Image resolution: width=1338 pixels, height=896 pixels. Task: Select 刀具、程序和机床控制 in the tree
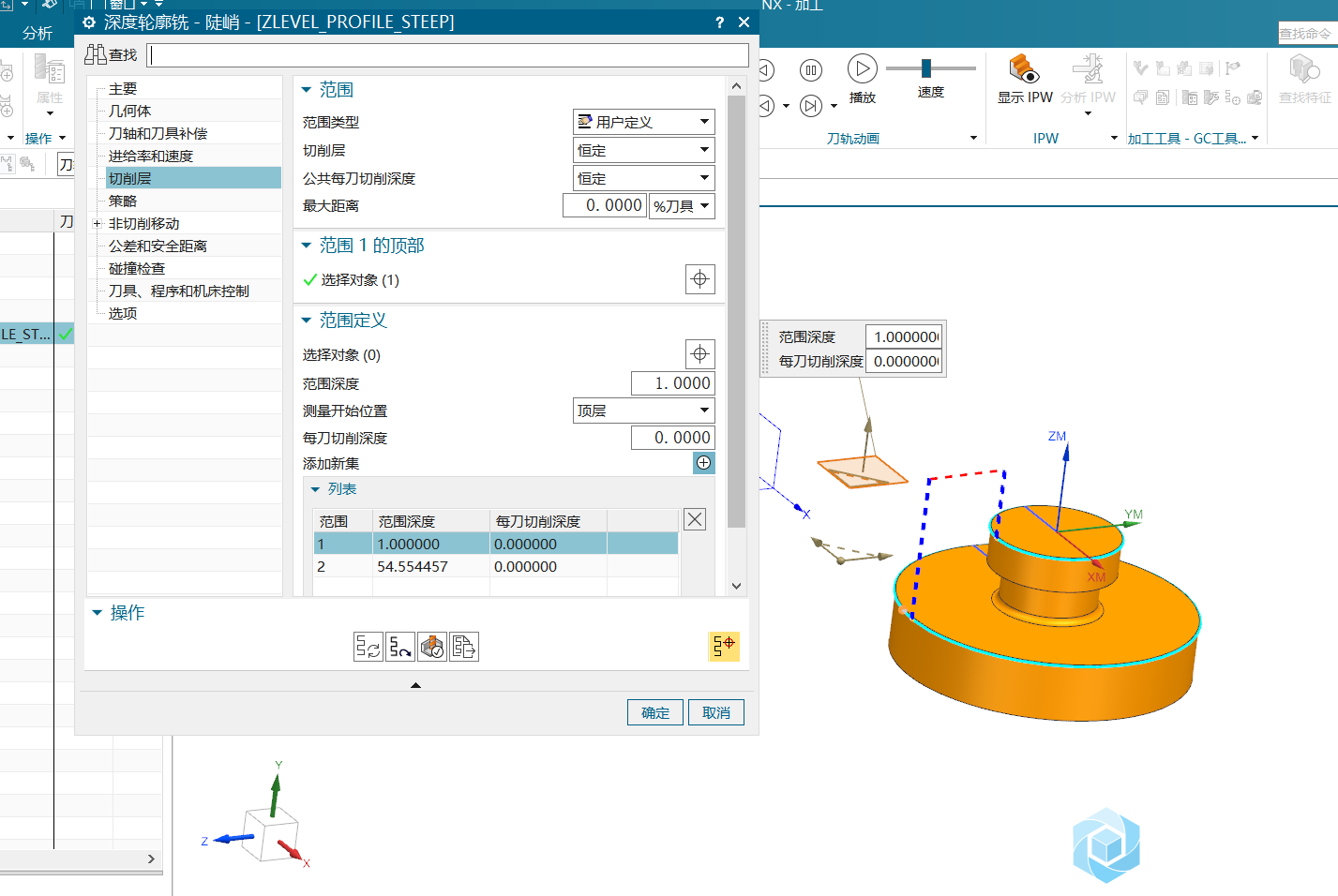[x=179, y=291]
